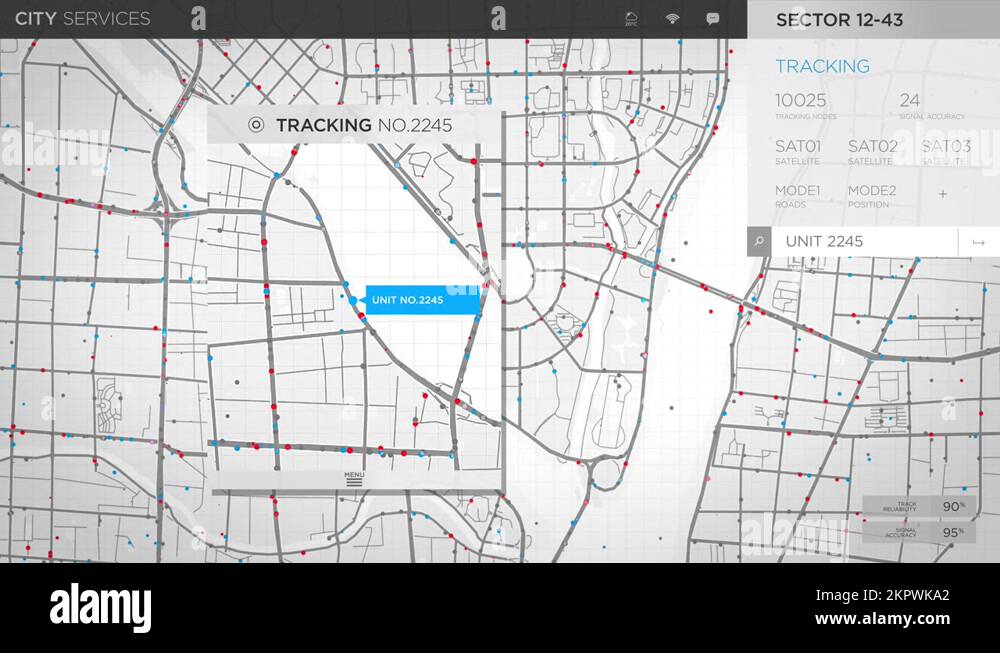Screen dimensions: 1000x653
Task: Click the blue unit marker dot on map
Action: pos(353,300)
